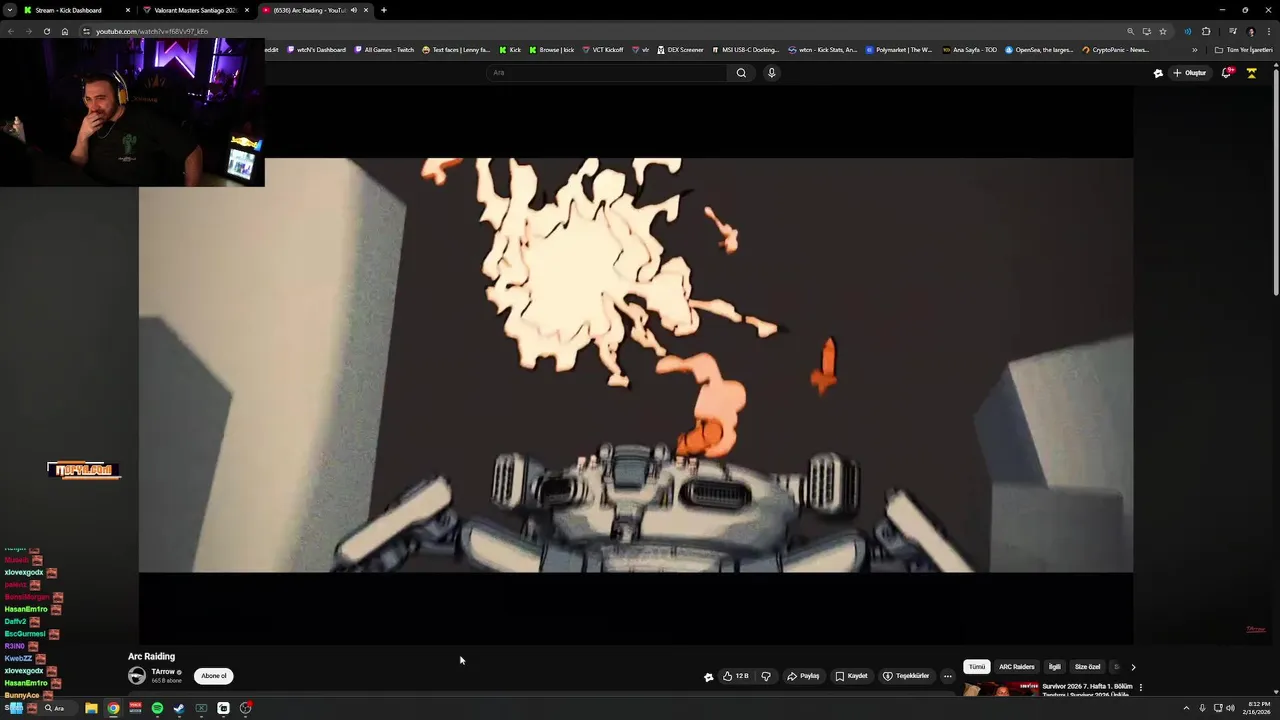Open Survivor 2026 recommended video thumbnail

(x=1001, y=689)
